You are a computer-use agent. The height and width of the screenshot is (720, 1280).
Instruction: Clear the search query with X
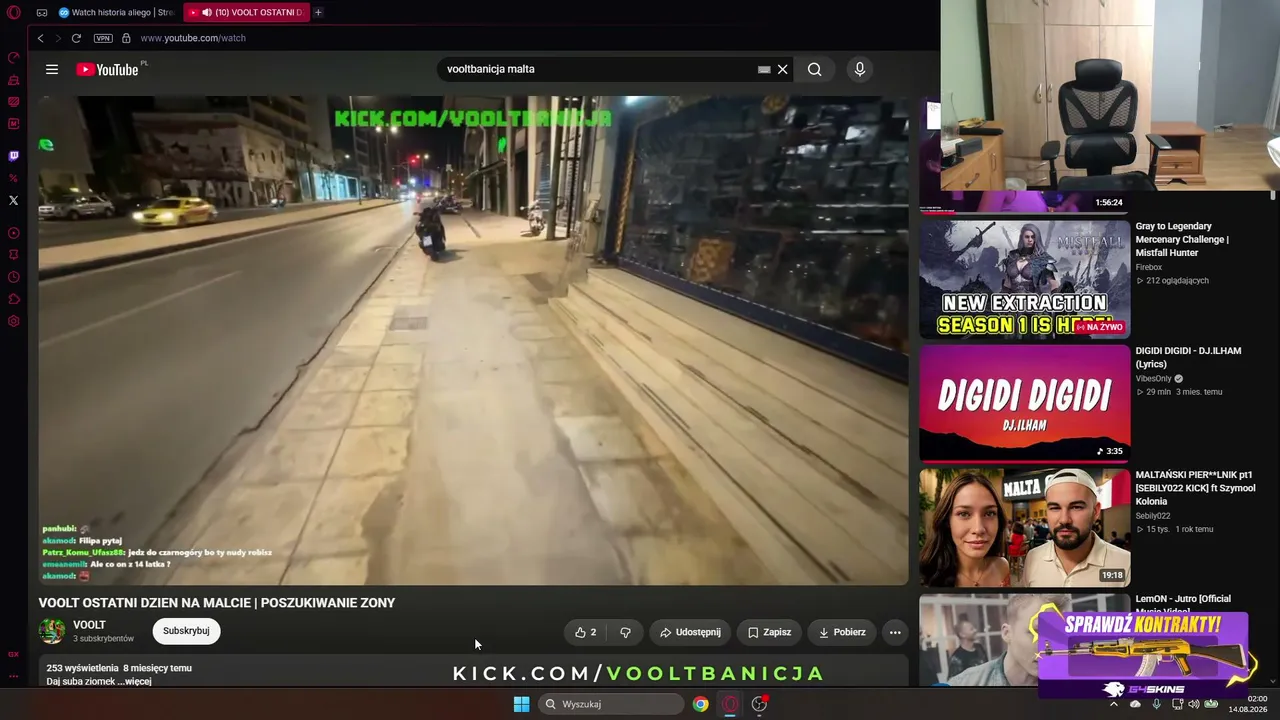coord(783,69)
